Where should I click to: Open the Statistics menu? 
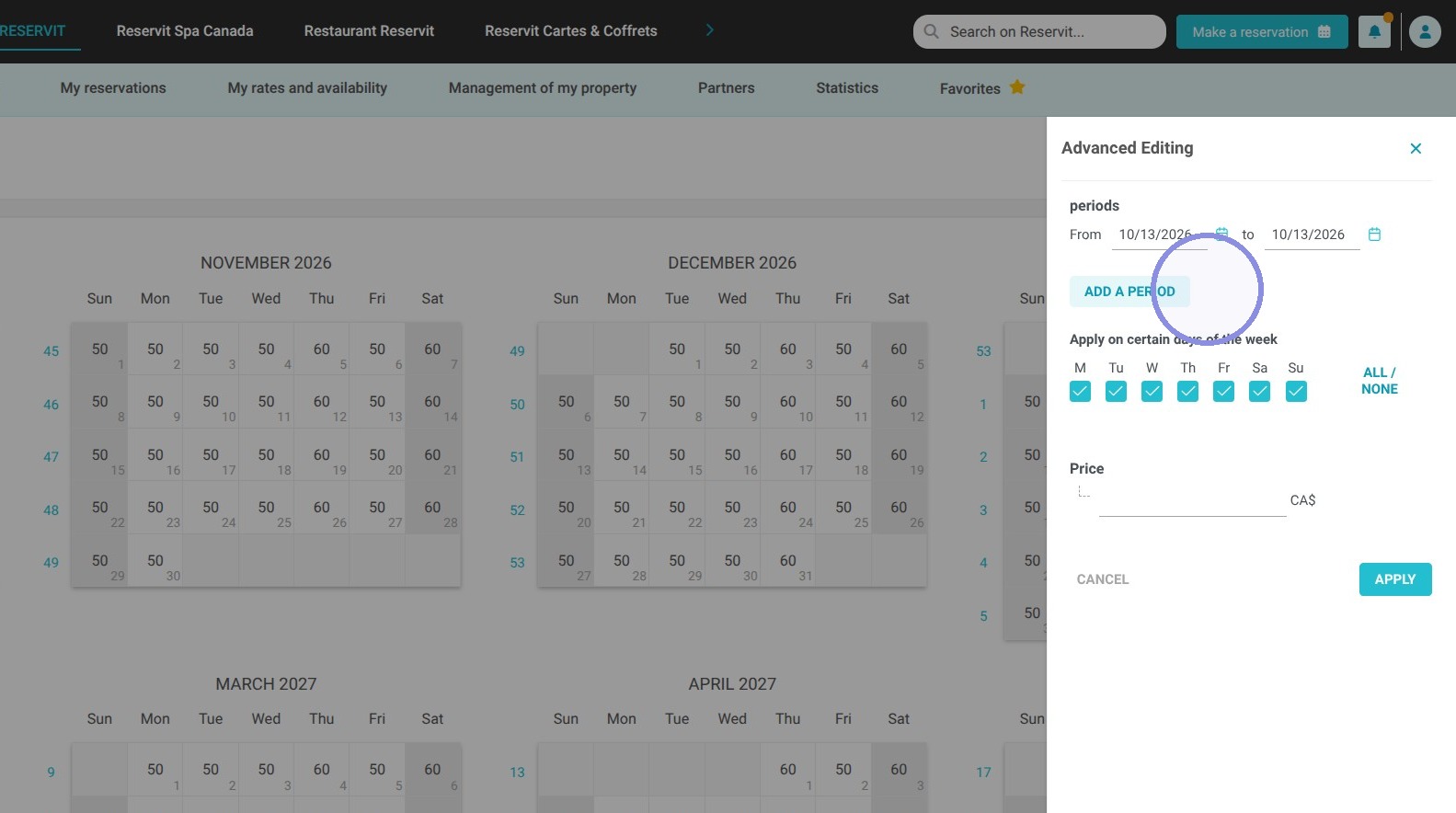point(847,88)
